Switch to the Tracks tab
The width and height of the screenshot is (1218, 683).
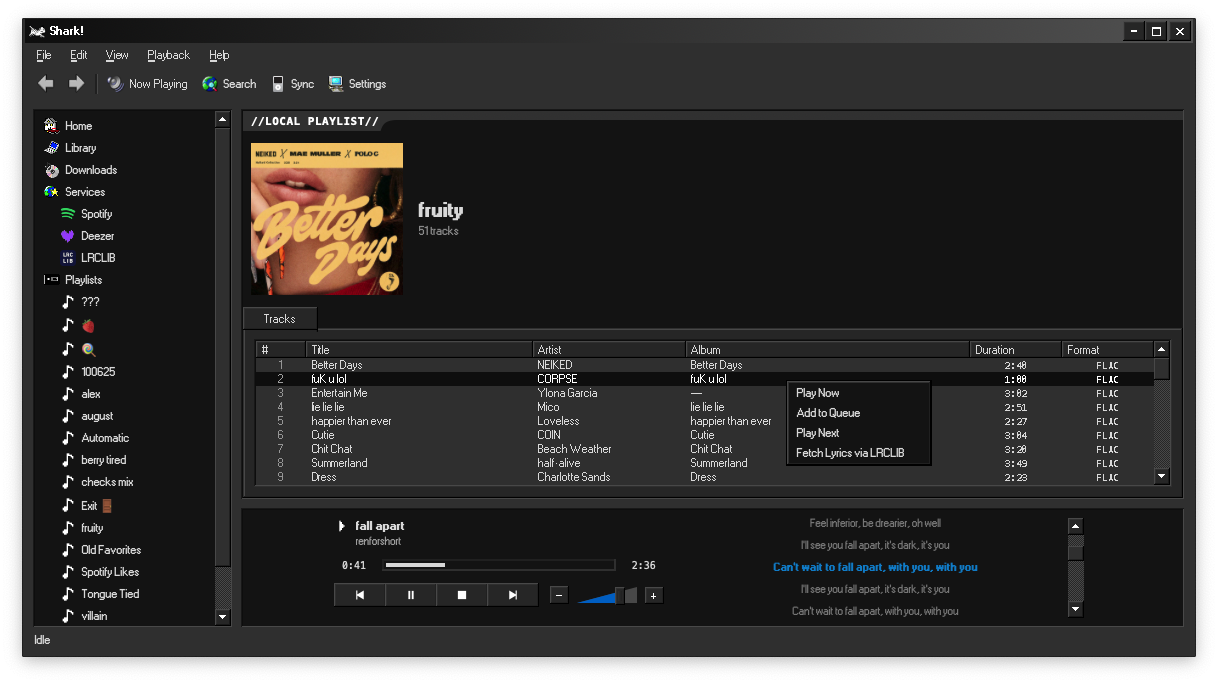pyautogui.click(x=279, y=318)
